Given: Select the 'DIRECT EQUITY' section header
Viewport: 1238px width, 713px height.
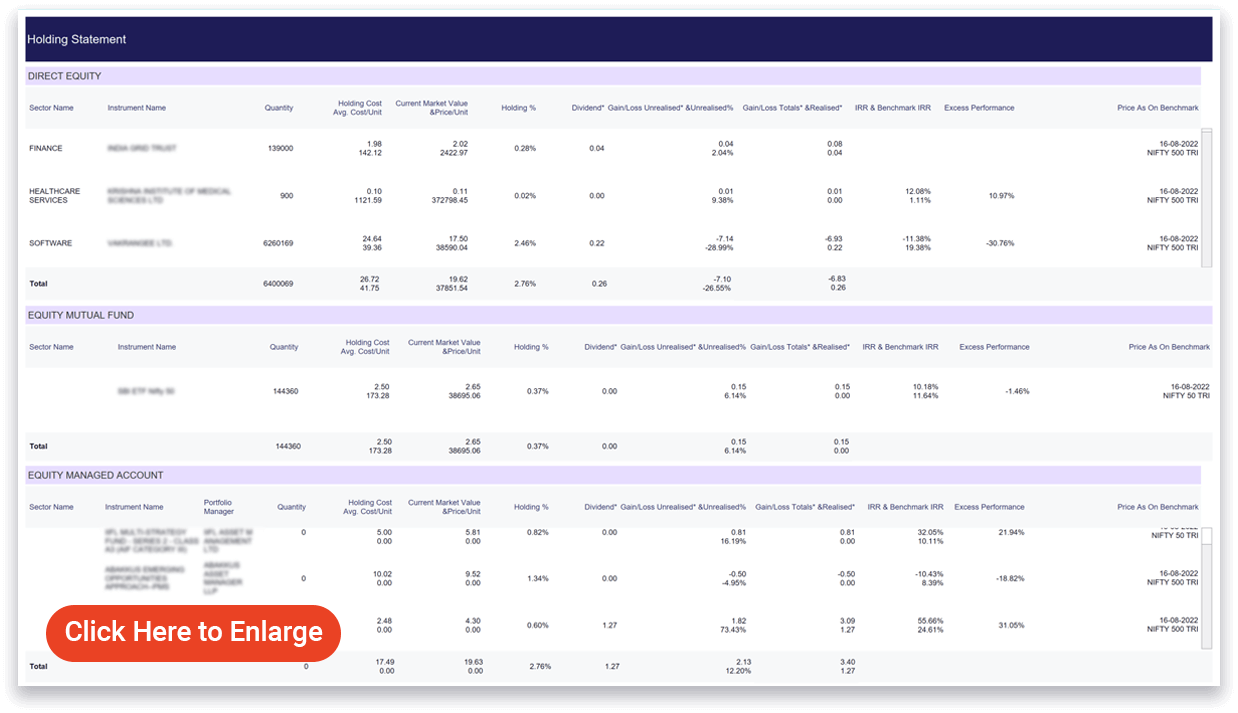Looking at the screenshot, I should pyautogui.click(x=613, y=76).
